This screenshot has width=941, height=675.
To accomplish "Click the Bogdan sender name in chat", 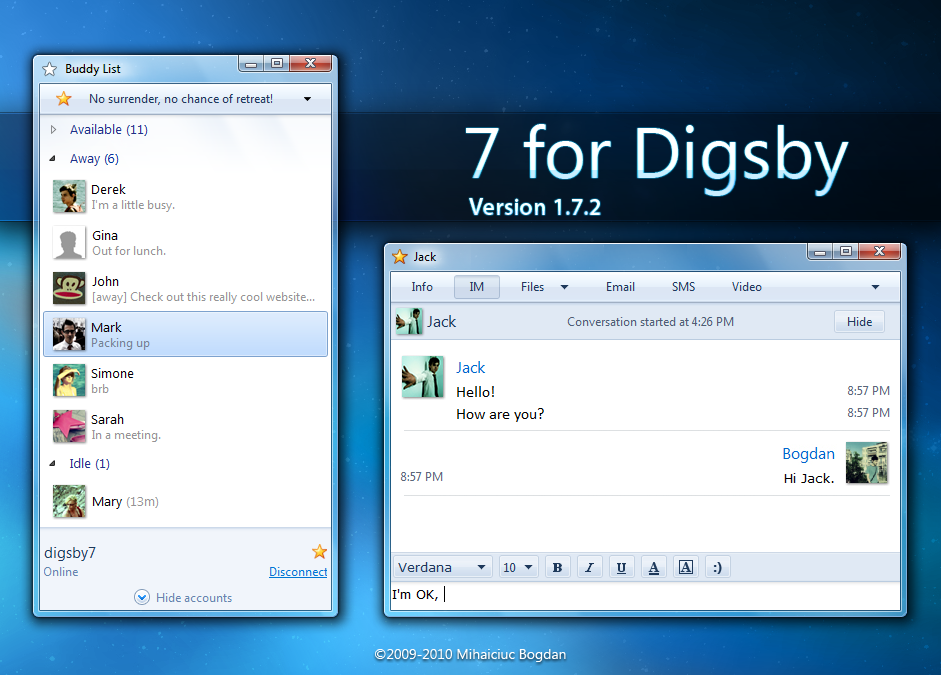I will tap(808, 454).
